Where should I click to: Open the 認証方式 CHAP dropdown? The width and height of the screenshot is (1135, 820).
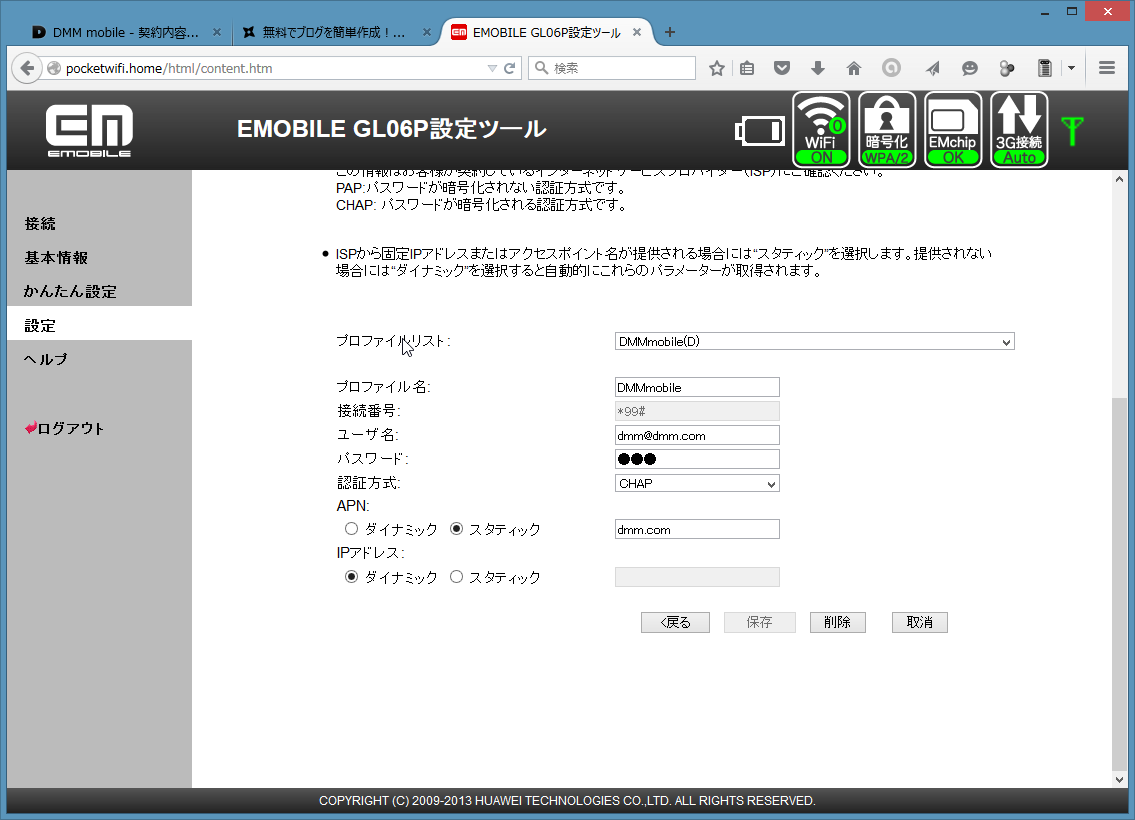697,483
